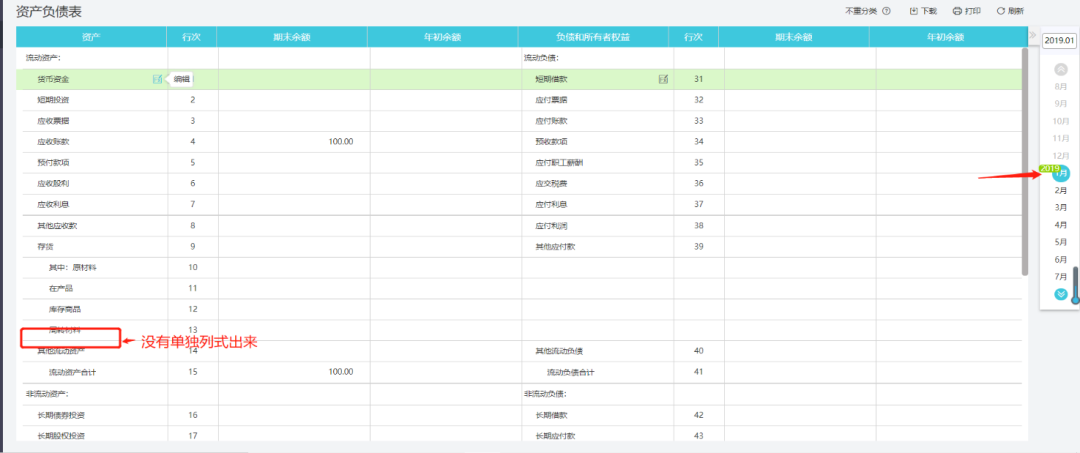This screenshot has height=453, width=1080.
Task: Click the 应付职工薪酬 row label
Action: coord(560,162)
